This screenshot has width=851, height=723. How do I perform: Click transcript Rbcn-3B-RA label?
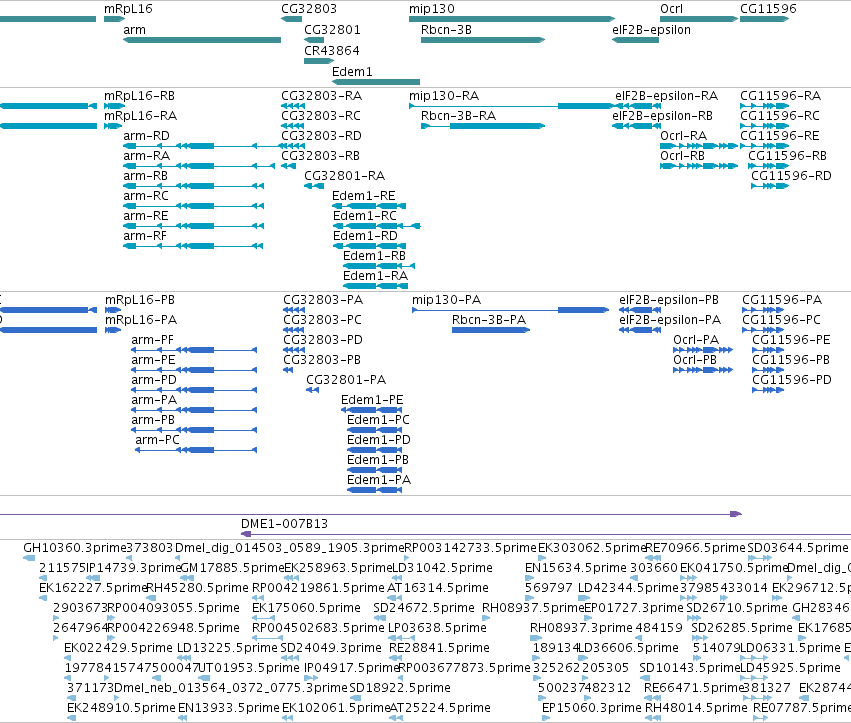click(x=458, y=116)
